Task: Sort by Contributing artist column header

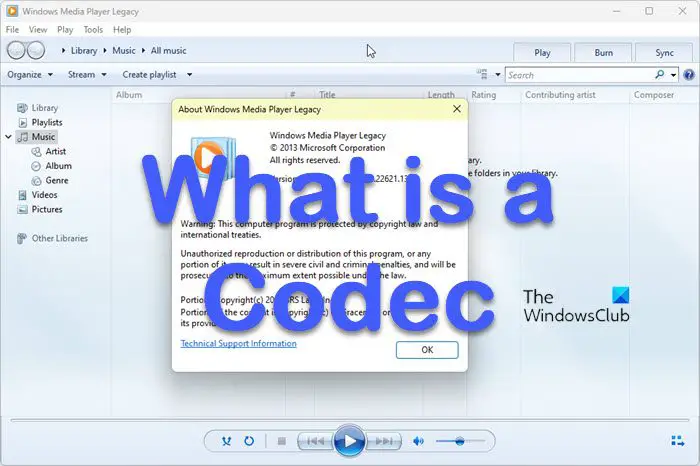Action: click(x=560, y=95)
